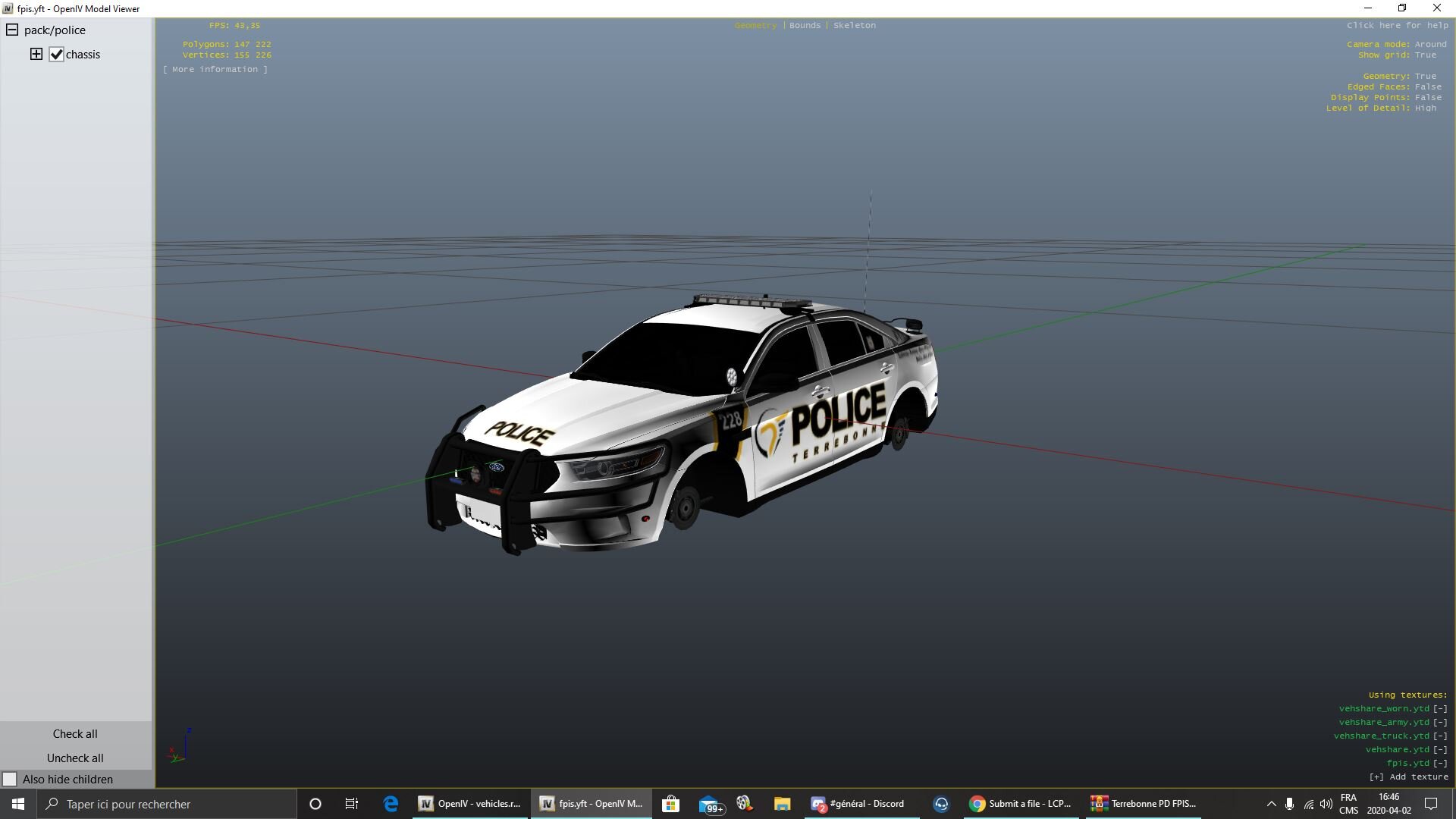Viewport: 1456px width, 819px height.
Task: Toggle the Edged Faces setting
Action: tap(1428, 86)
